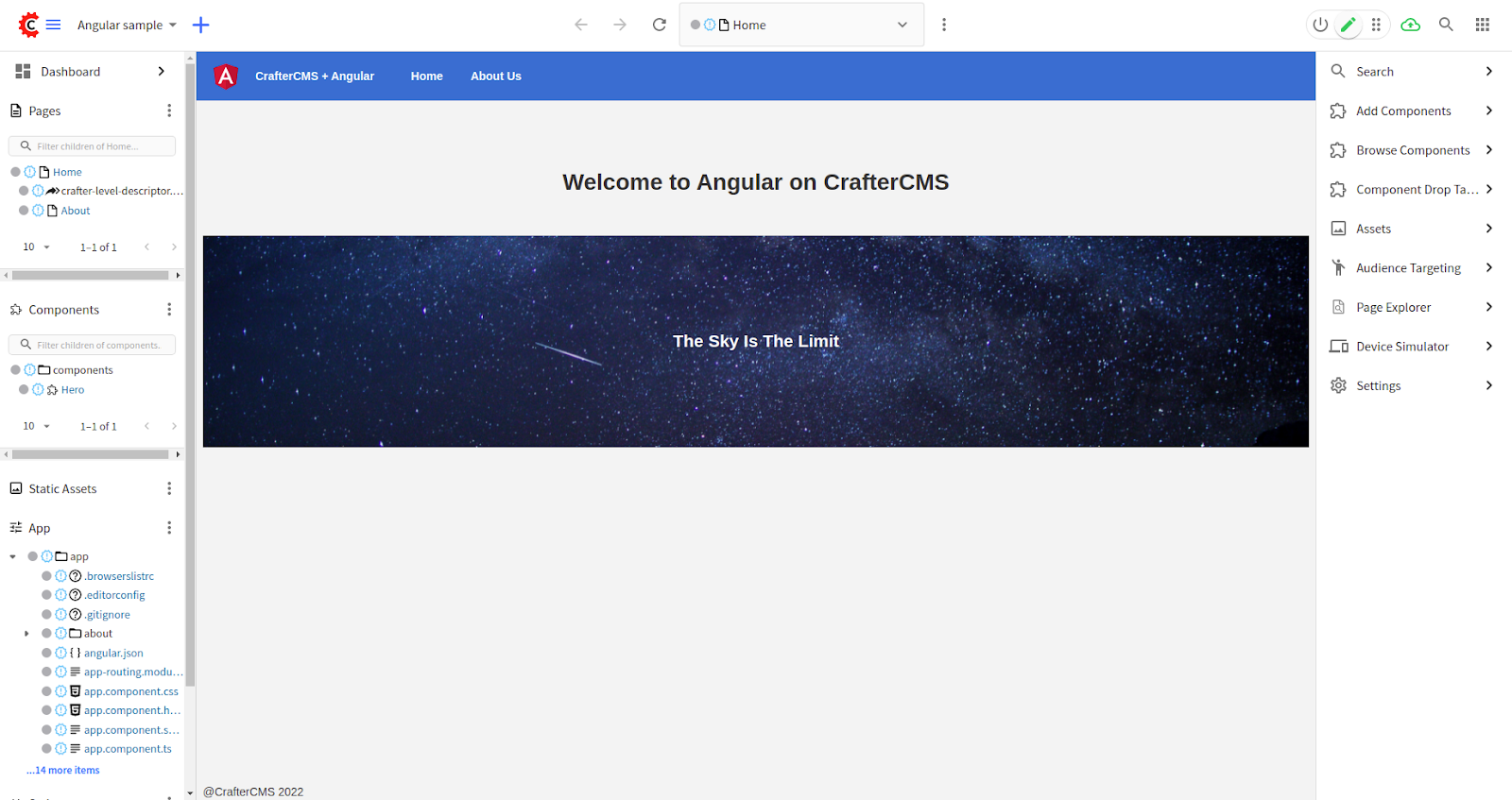Reload the preview with the refresh icon
The height and width of the screenshot is (800, 1512).
(659, 25)
